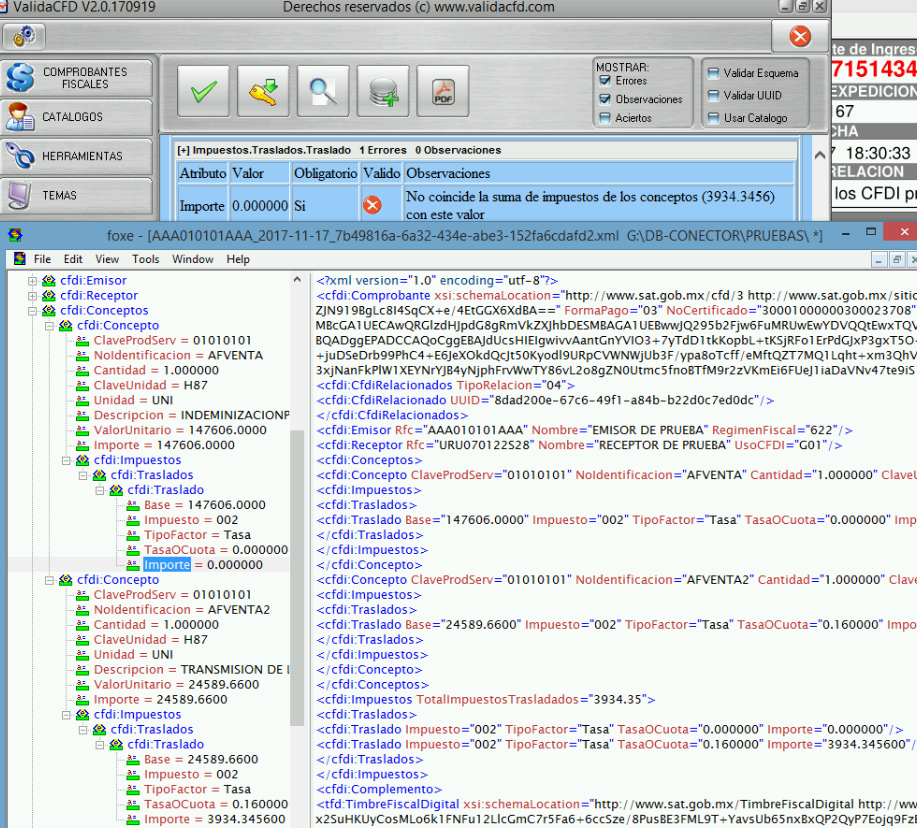The image size is (917, 828).
Task: Click attribute icon beside Base = 147606.0000
Action: pyautogui.click(x=133, y=505)
